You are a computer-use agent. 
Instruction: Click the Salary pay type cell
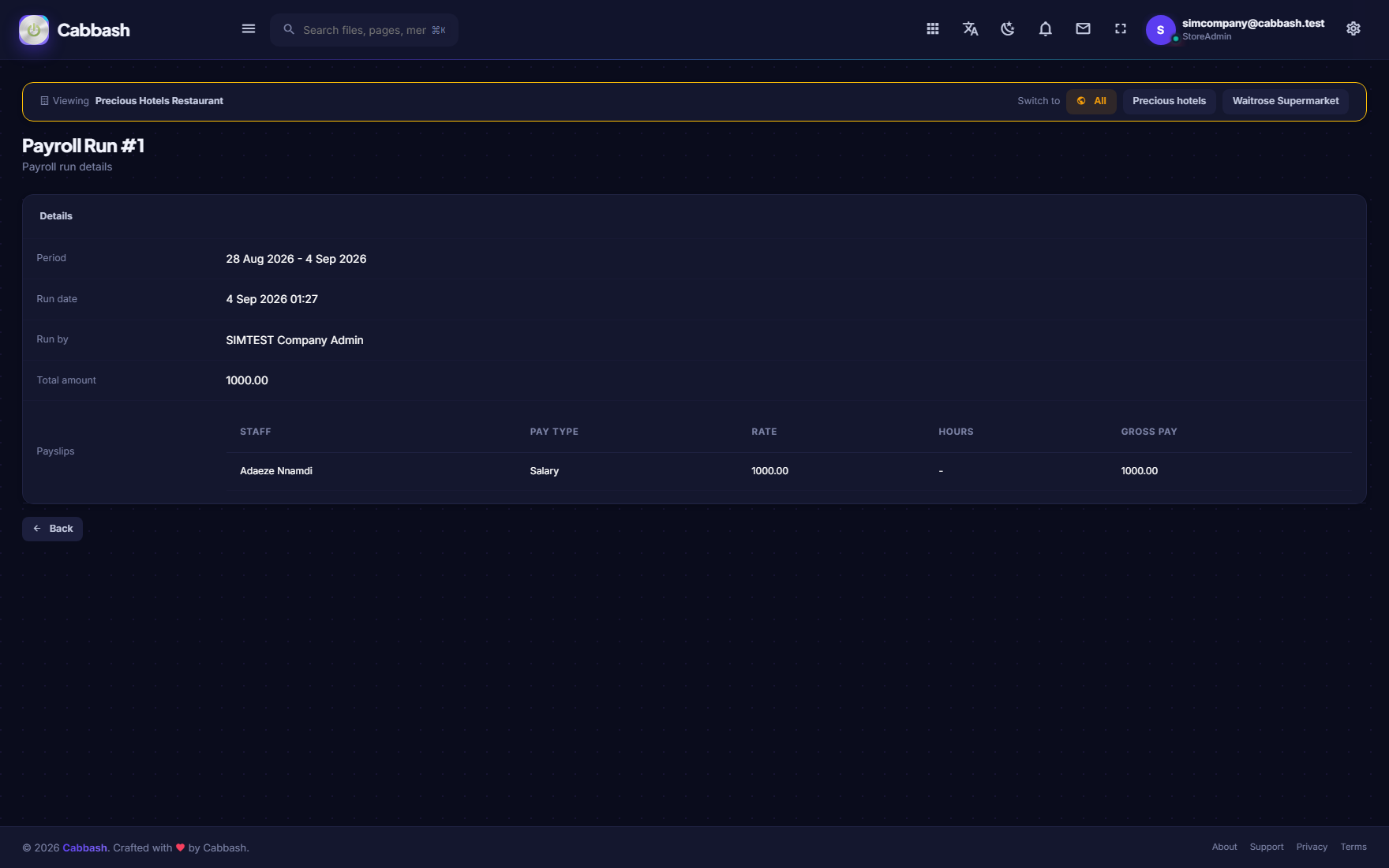tap(545, 471)
